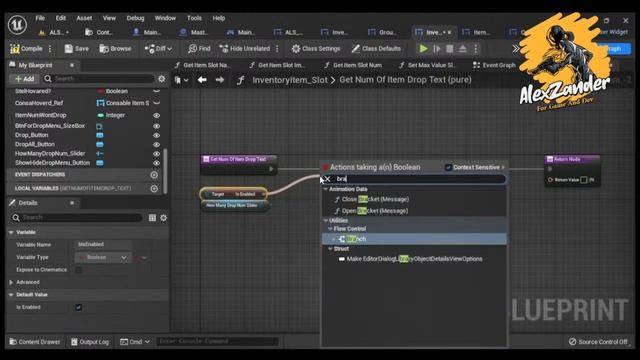Open the Window menu
Image resolution: width=640 pixels, height=360 pixels.
pos(165,18)
